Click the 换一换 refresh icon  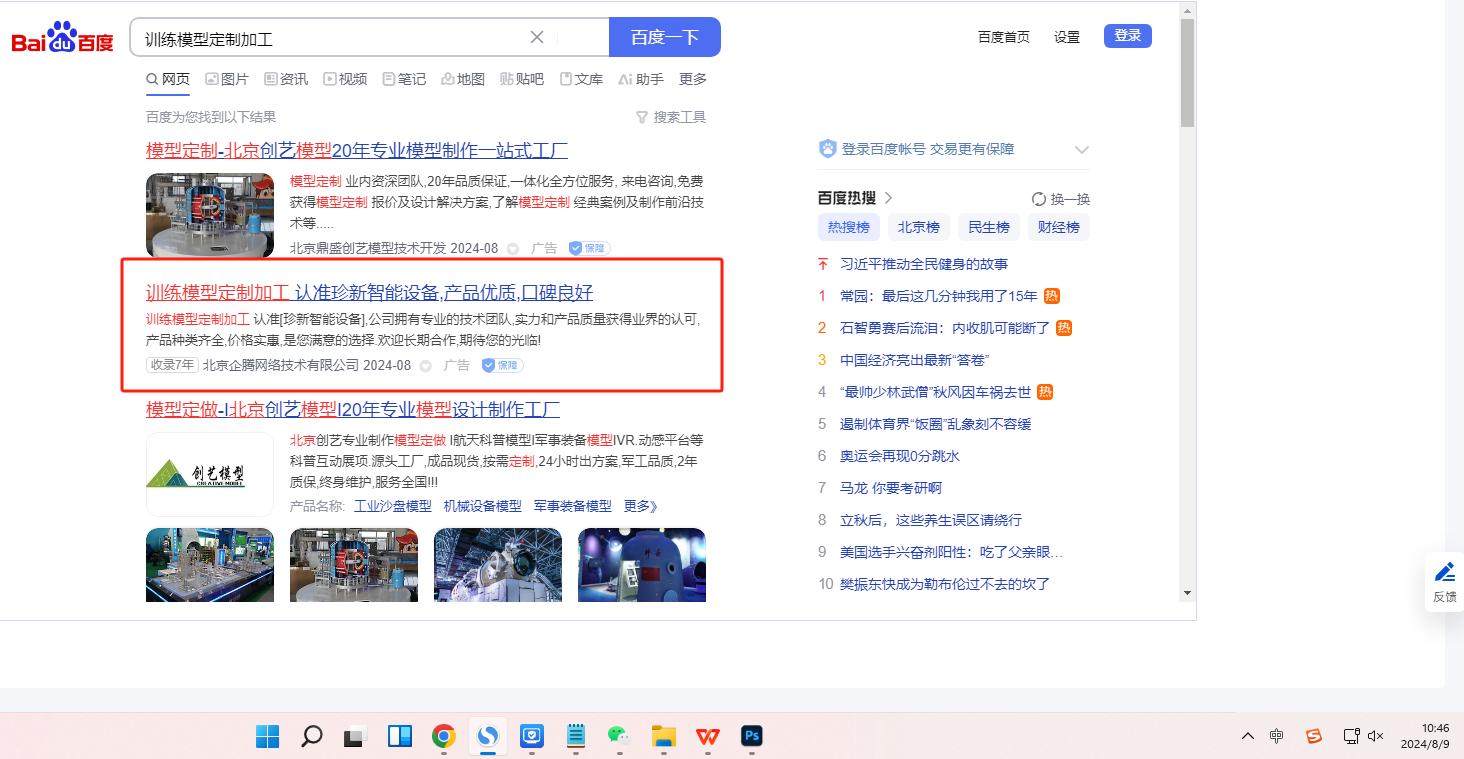(1039, 199)
